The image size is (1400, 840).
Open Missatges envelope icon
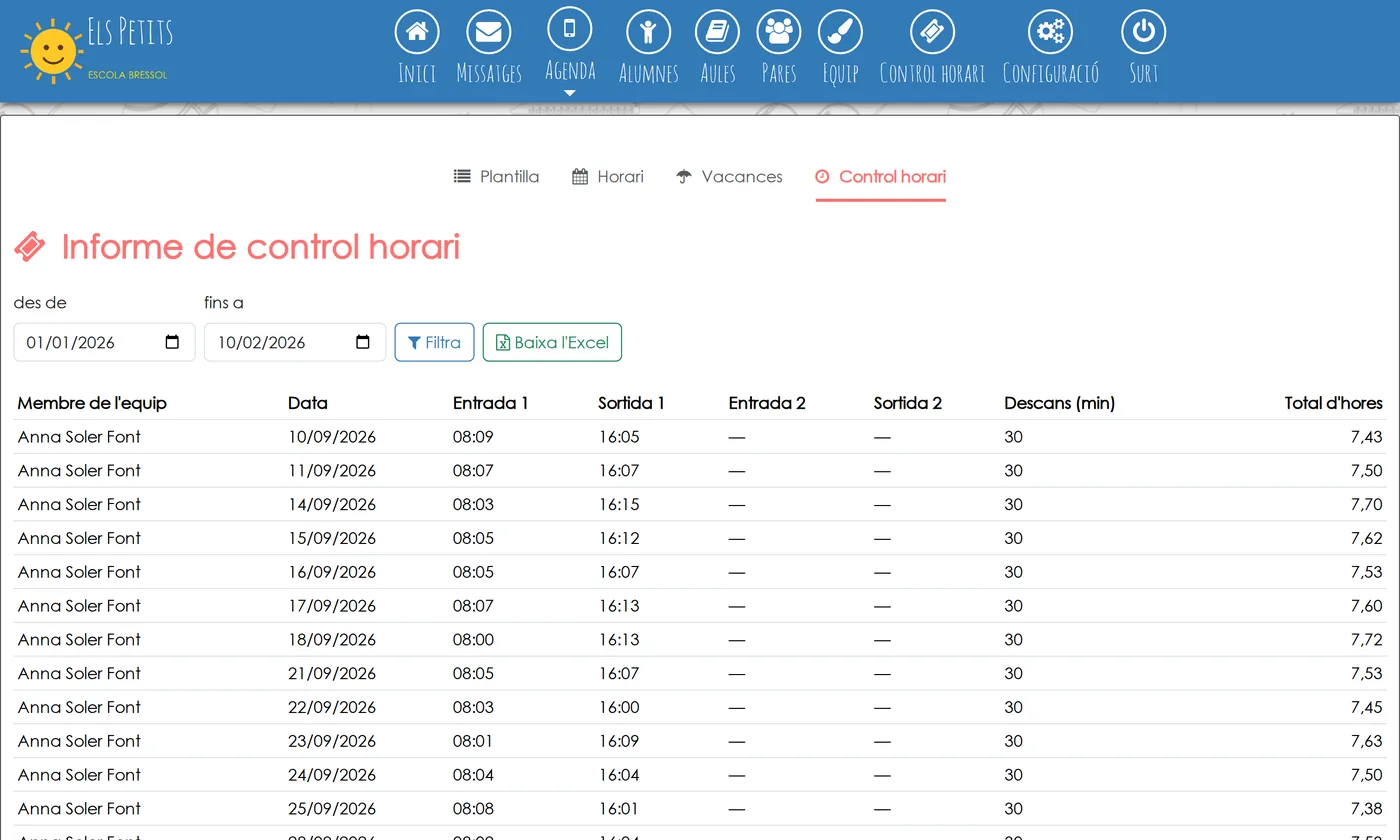[488, 32]
